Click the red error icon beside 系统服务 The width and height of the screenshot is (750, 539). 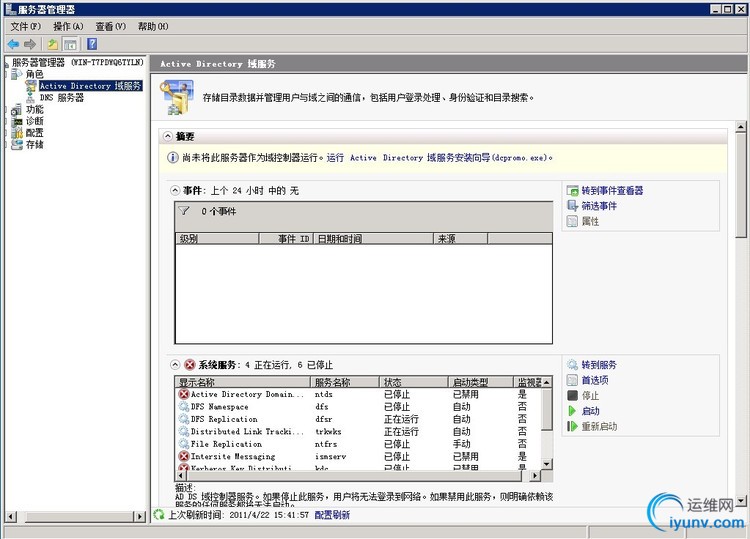(x=190, y=365)
